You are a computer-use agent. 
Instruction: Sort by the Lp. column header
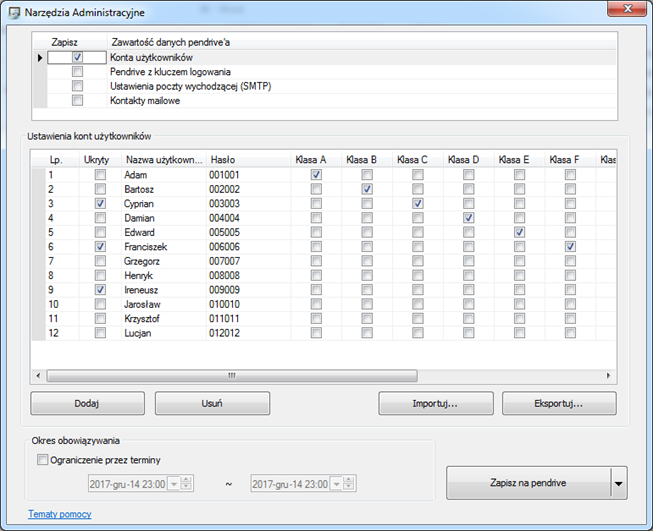(x=56, y=160)
